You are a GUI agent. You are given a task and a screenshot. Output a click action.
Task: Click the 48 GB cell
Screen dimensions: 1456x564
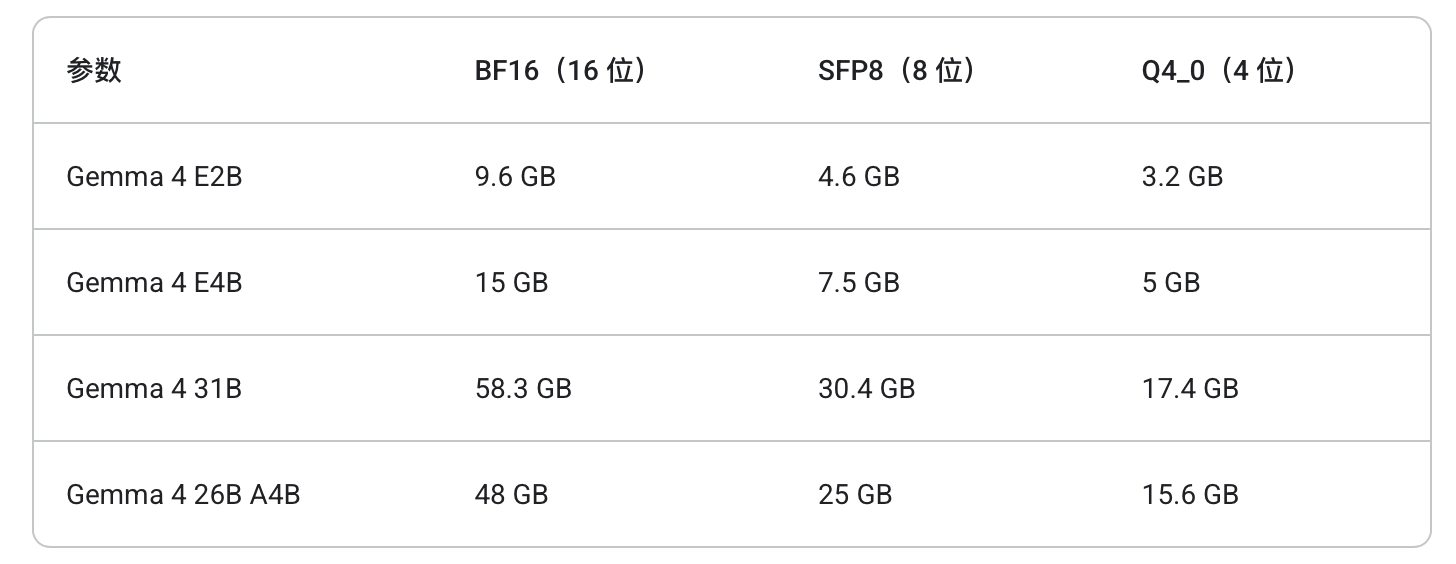(511, 495)
